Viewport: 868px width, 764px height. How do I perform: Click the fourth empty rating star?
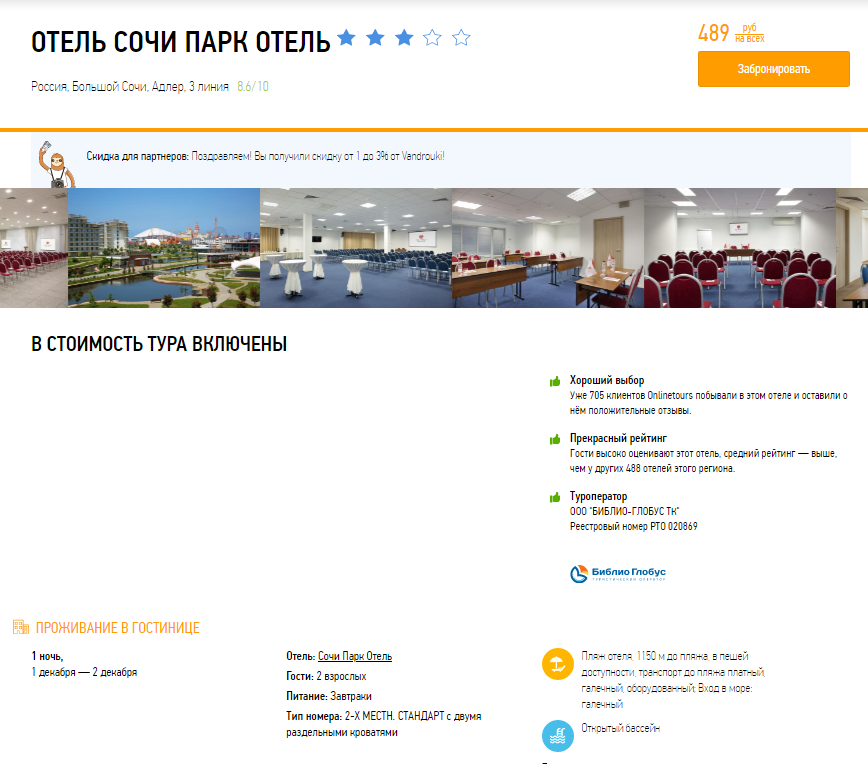pyautogui.click(x=432, y=38)
